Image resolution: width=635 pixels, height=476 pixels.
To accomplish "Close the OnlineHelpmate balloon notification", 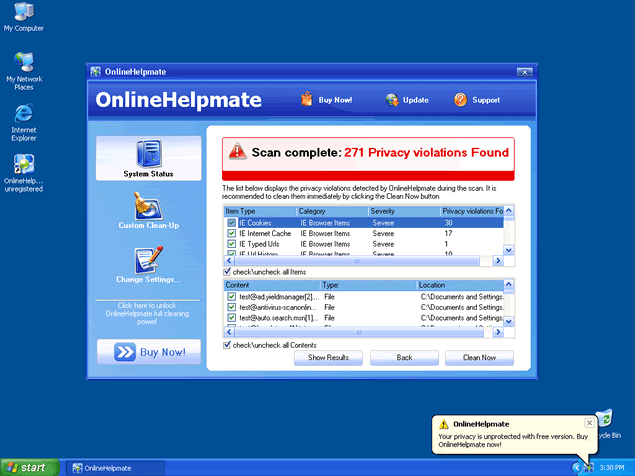I will pyautogui.click(x=589, y=423).
